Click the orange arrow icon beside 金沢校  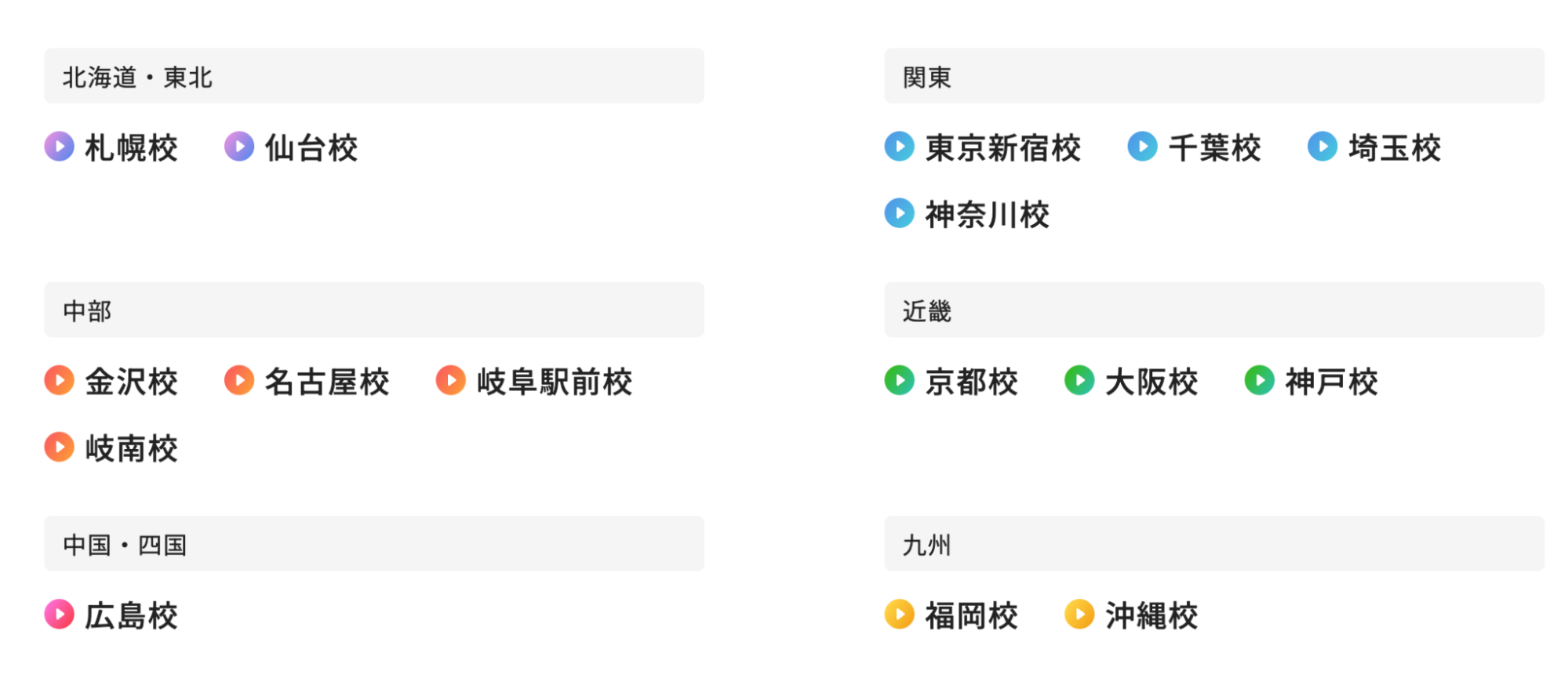pos(59,382)
